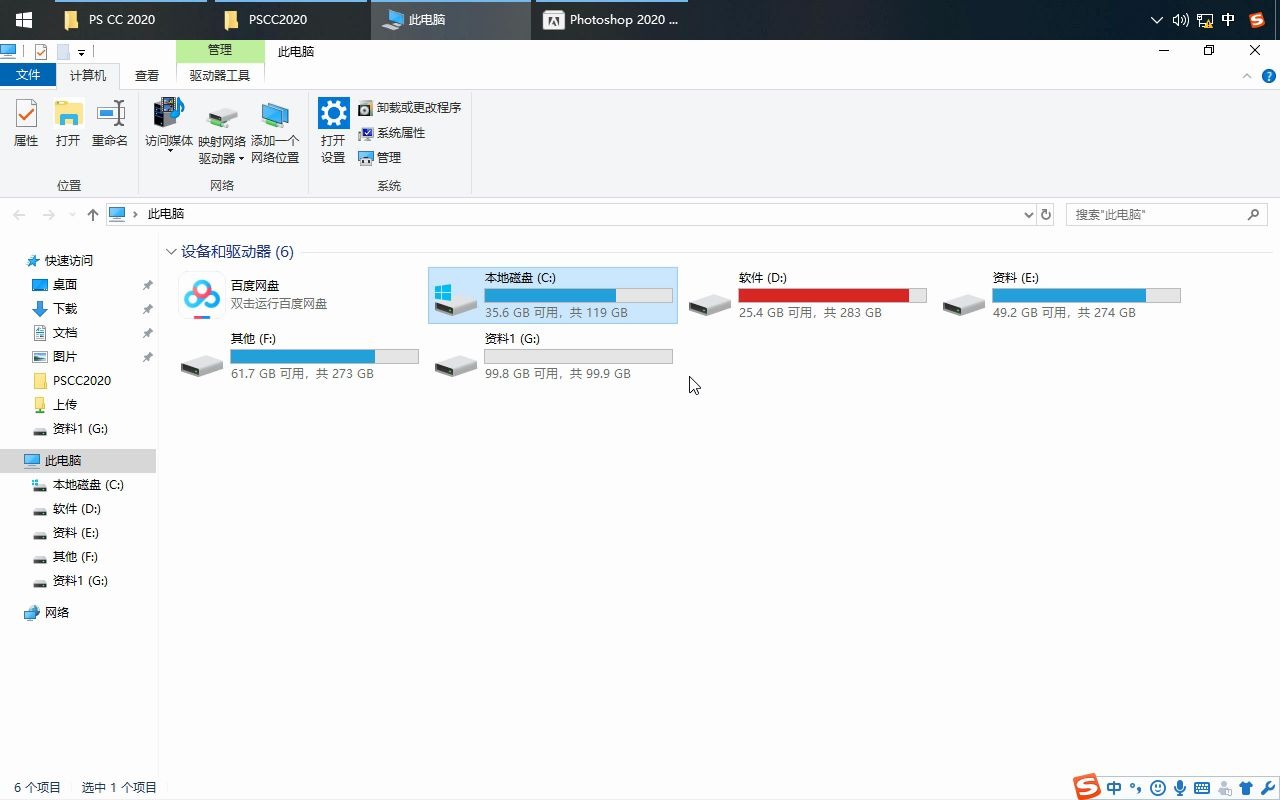Click the 打开设置 open settings gear
1280x800 pixels.
(333, 131)
